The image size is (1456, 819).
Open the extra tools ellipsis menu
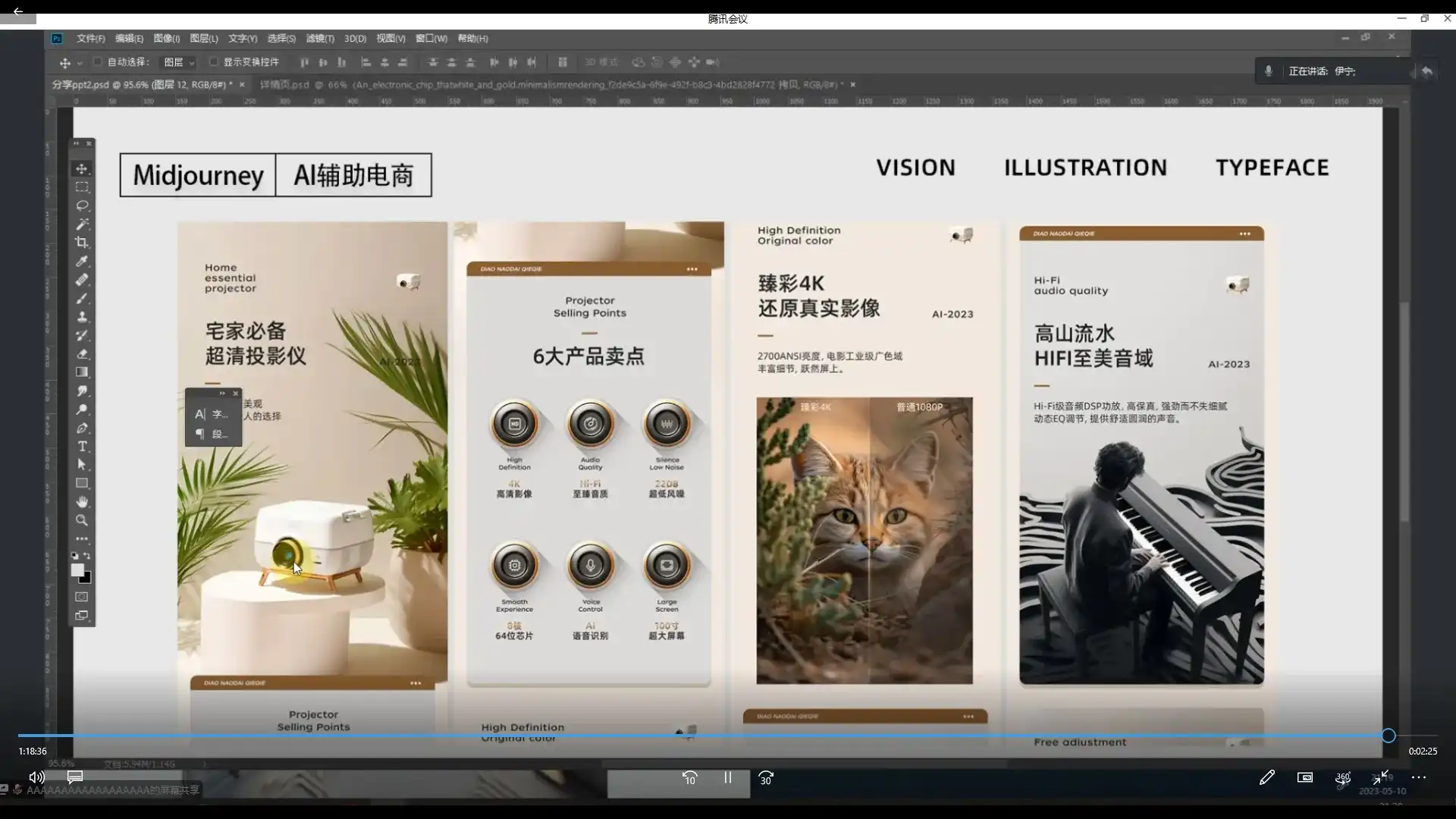click(x=82, y=539)
